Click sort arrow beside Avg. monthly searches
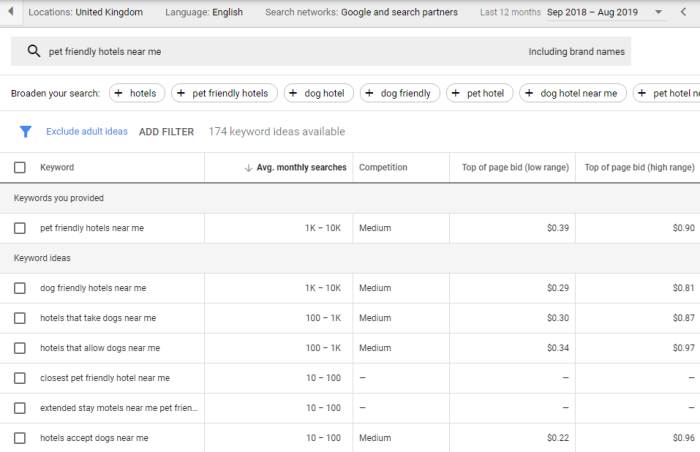 tap(248, 168)
